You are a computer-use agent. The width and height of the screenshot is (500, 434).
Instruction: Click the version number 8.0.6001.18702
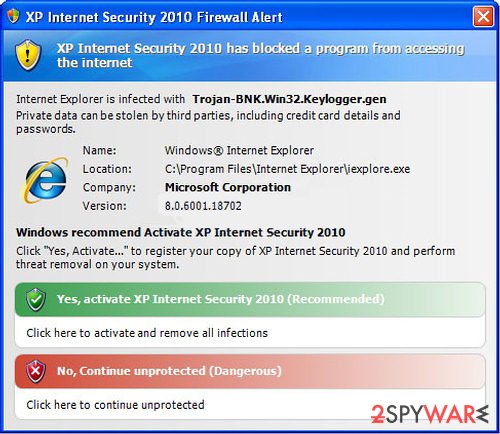point(203,206)
